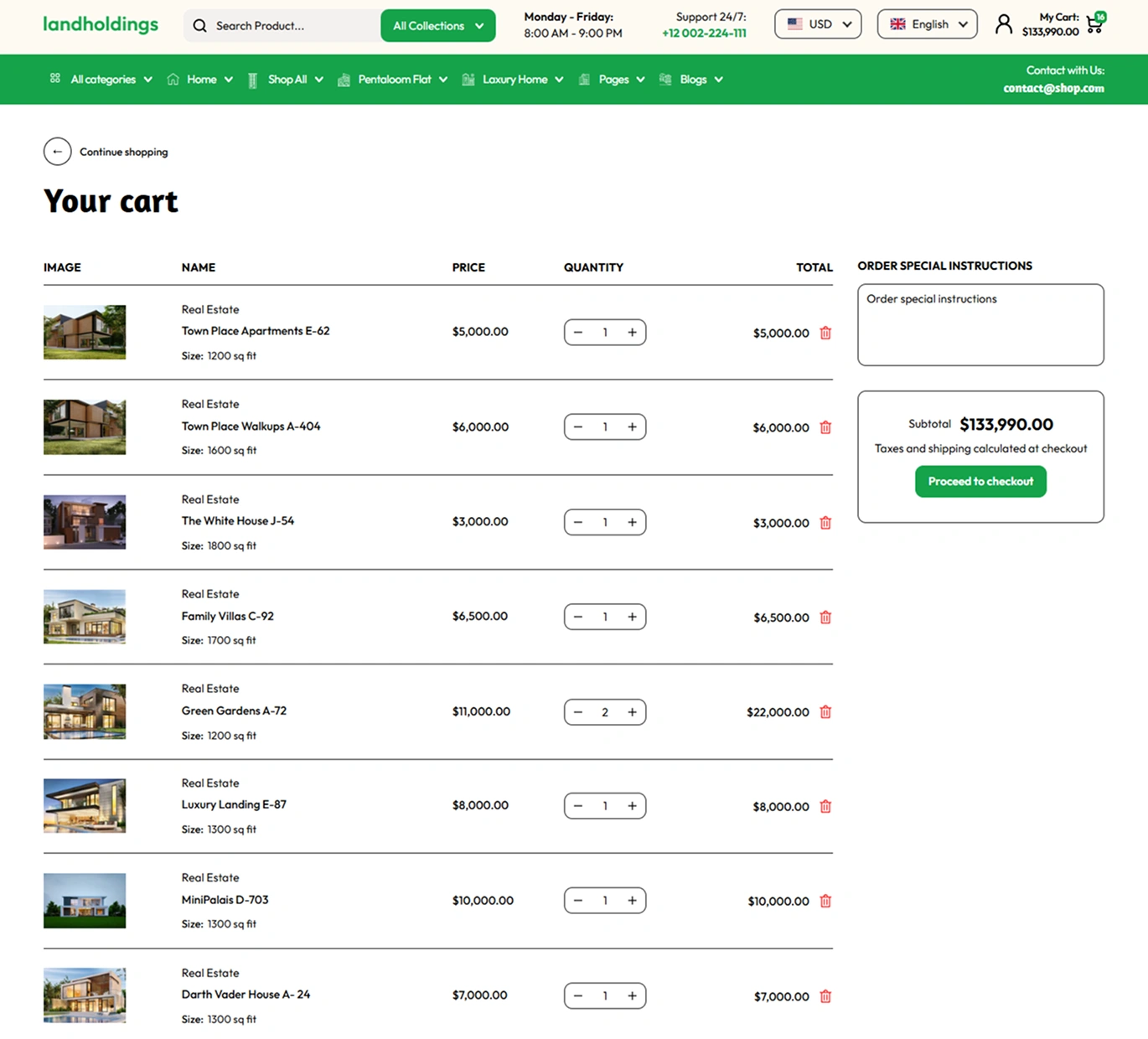Open the Town Place Apartments E-62 product link
Viewport: 1148px width, 1039px height.
[256, 331]
